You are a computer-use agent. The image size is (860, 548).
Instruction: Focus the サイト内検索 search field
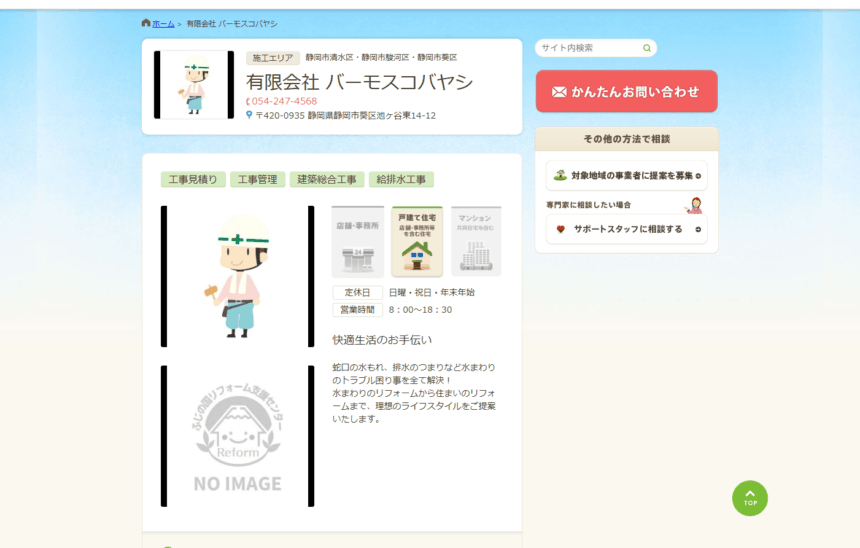(x=588, y=48)
